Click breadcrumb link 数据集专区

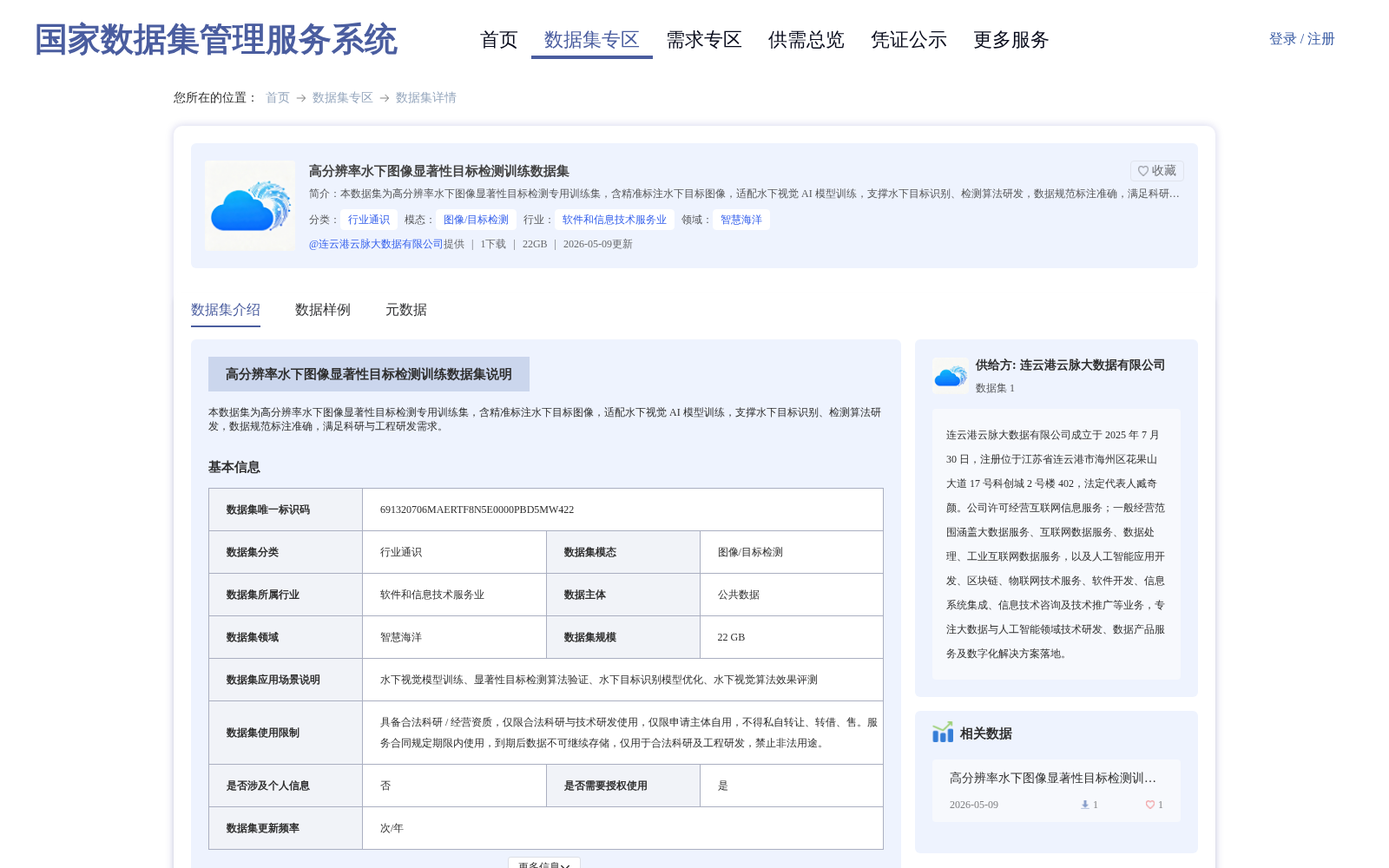pyautogui.click(x=343, y=98)
